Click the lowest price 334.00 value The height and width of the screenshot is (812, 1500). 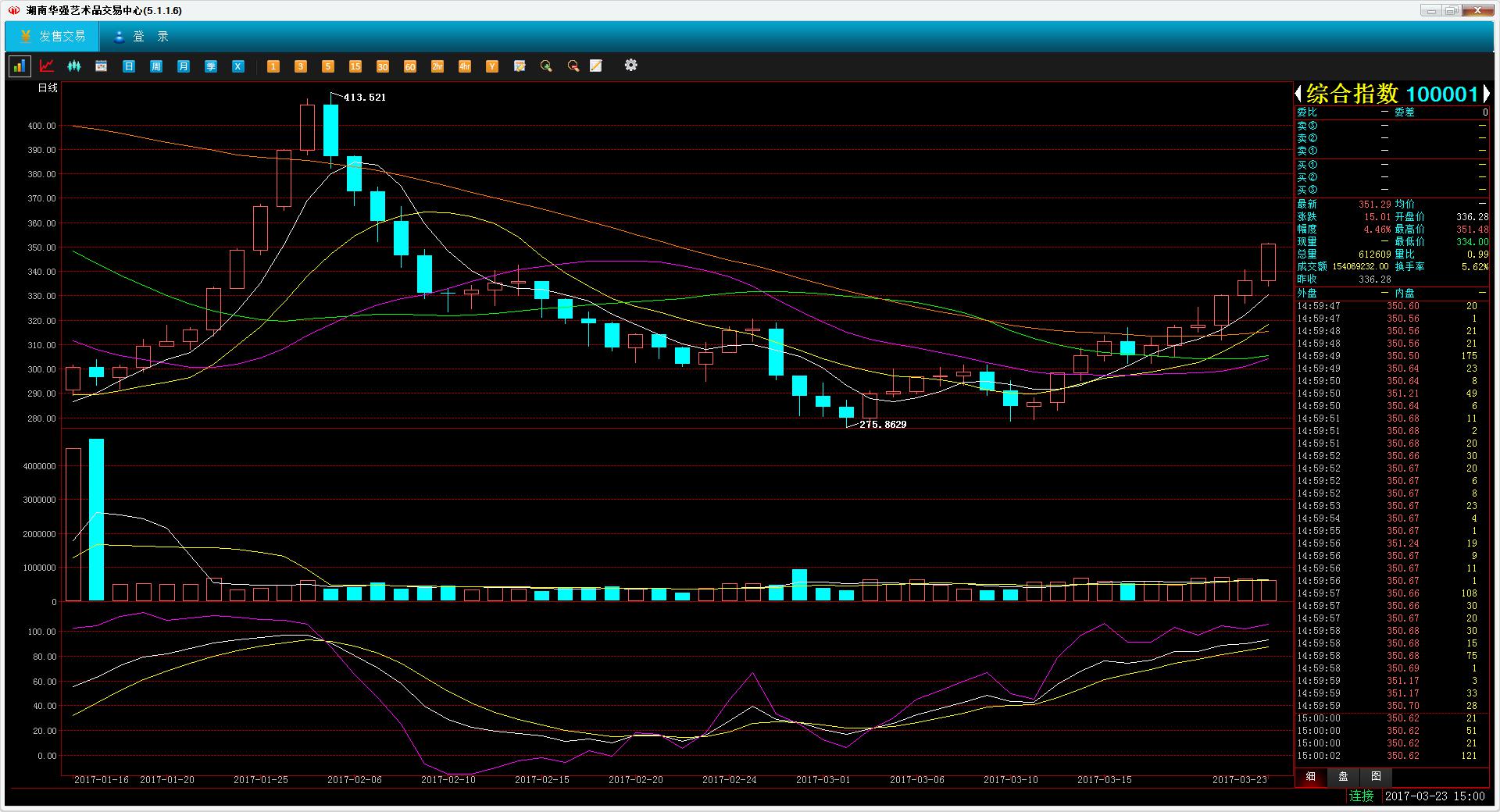(1472, 242)
